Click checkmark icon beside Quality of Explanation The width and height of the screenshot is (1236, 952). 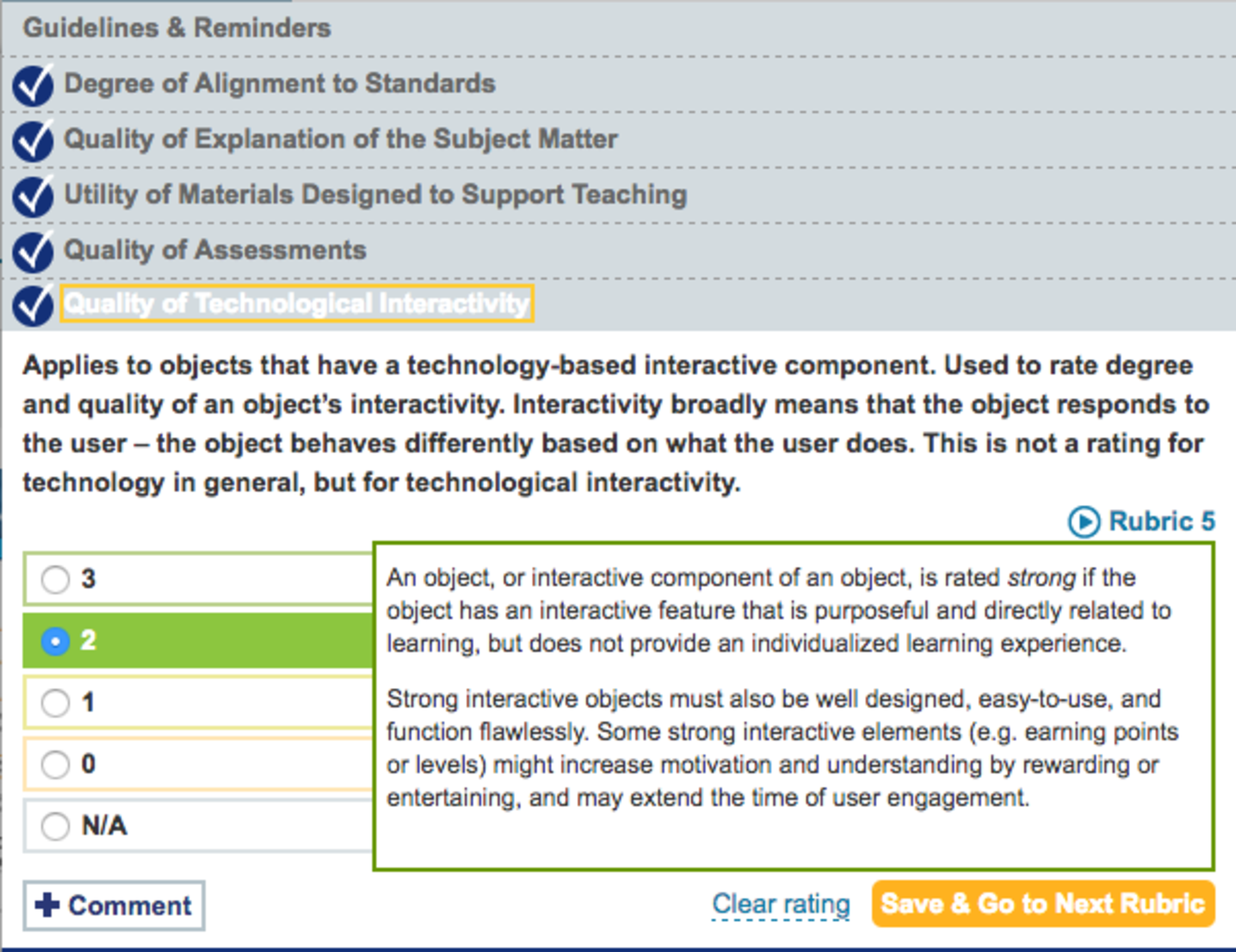pyautogui.click(x=34, y=141)
